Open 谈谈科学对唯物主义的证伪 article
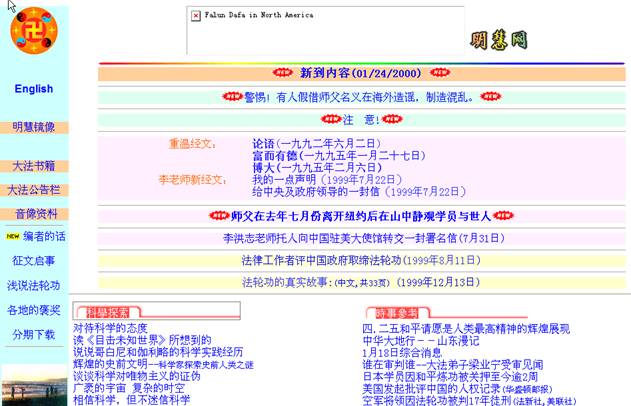 (x=136, y=376)
